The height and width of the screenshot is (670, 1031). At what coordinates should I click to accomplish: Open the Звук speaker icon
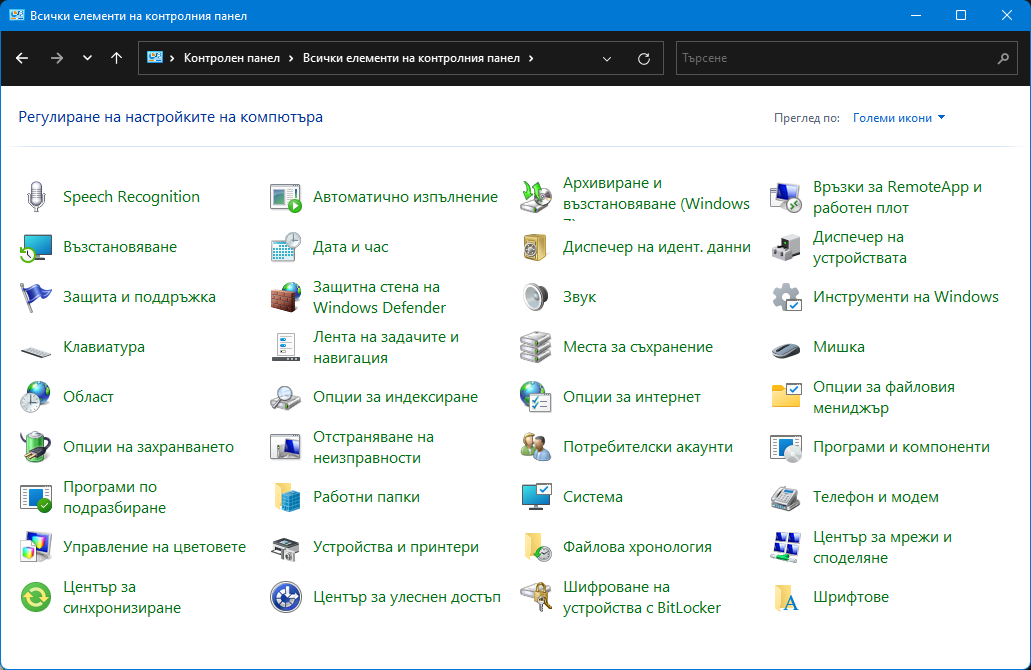(x=536, y=297)
